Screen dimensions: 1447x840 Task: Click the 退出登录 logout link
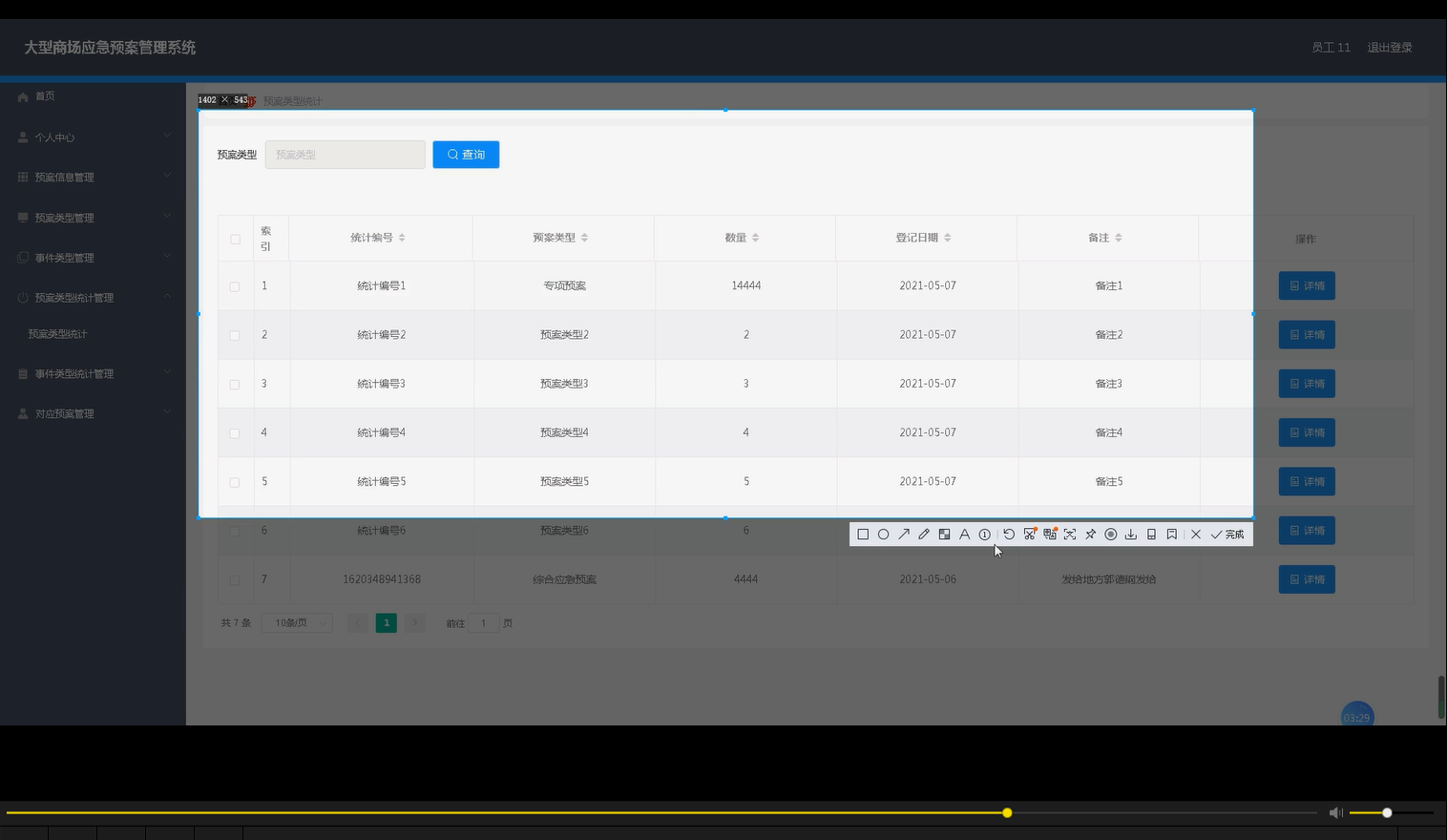pyautogui.click(x=1390, y=48)
